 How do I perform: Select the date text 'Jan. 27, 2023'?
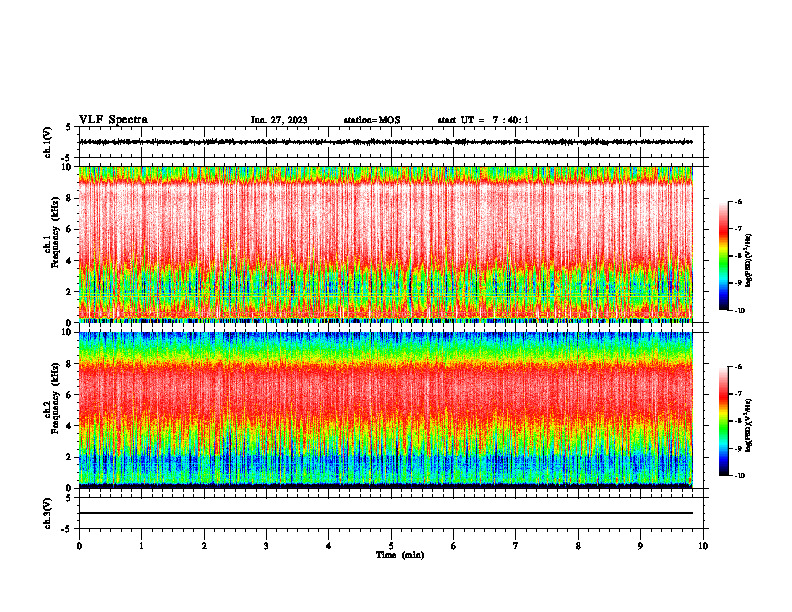pos(279,120)
